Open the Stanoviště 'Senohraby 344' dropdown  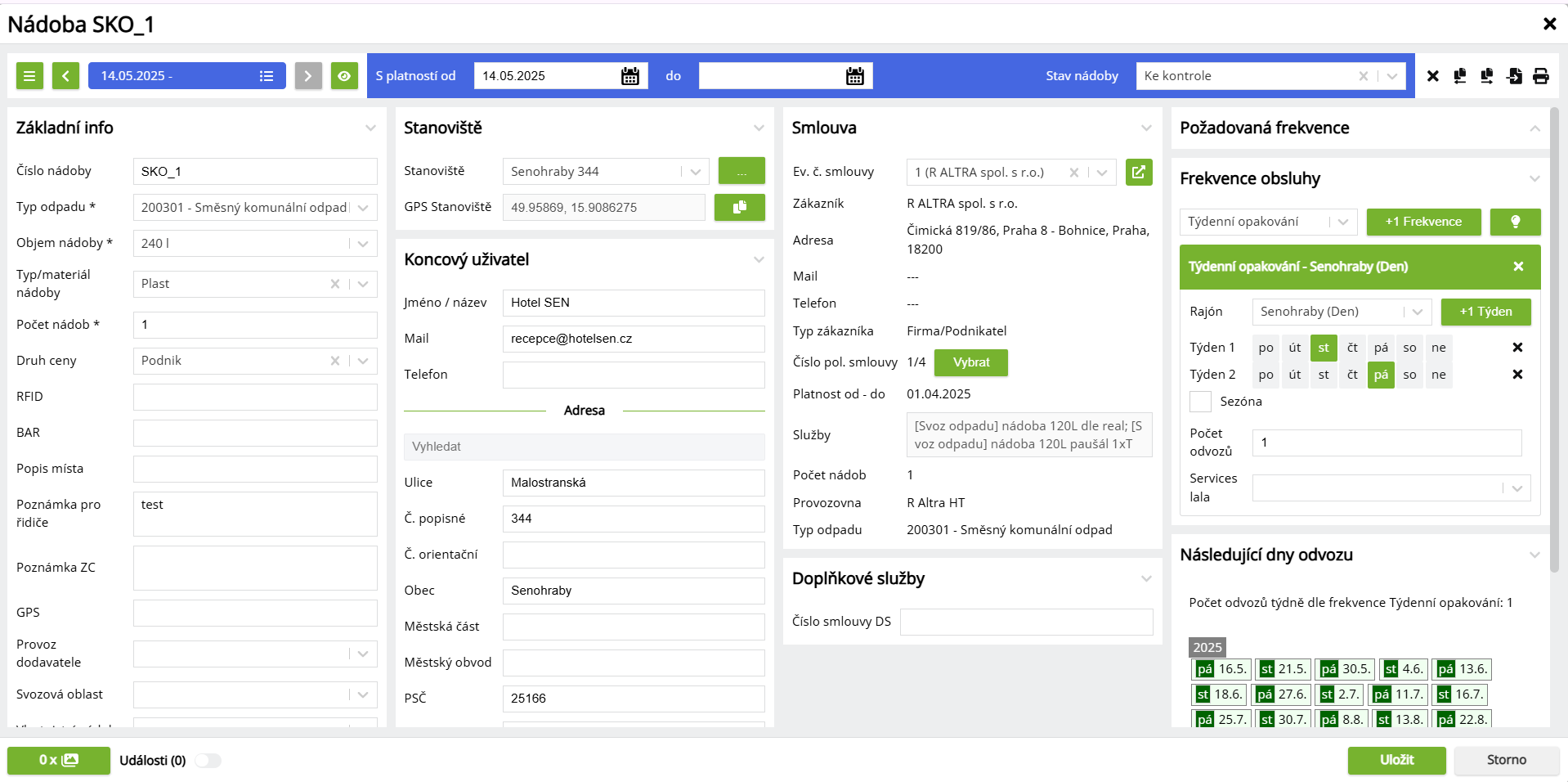[x=695, y=172]
